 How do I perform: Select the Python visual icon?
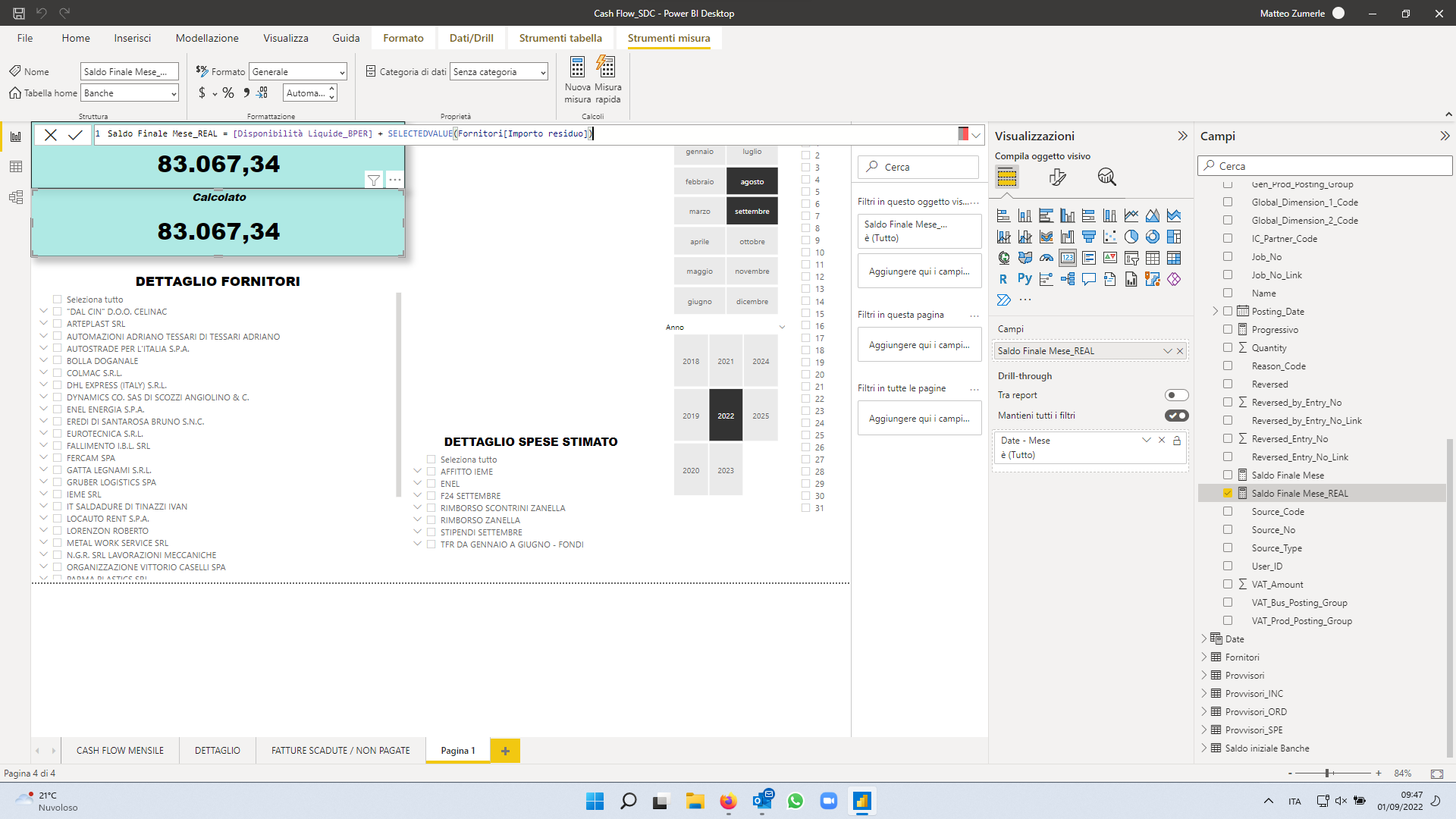tap(1025, 279)
